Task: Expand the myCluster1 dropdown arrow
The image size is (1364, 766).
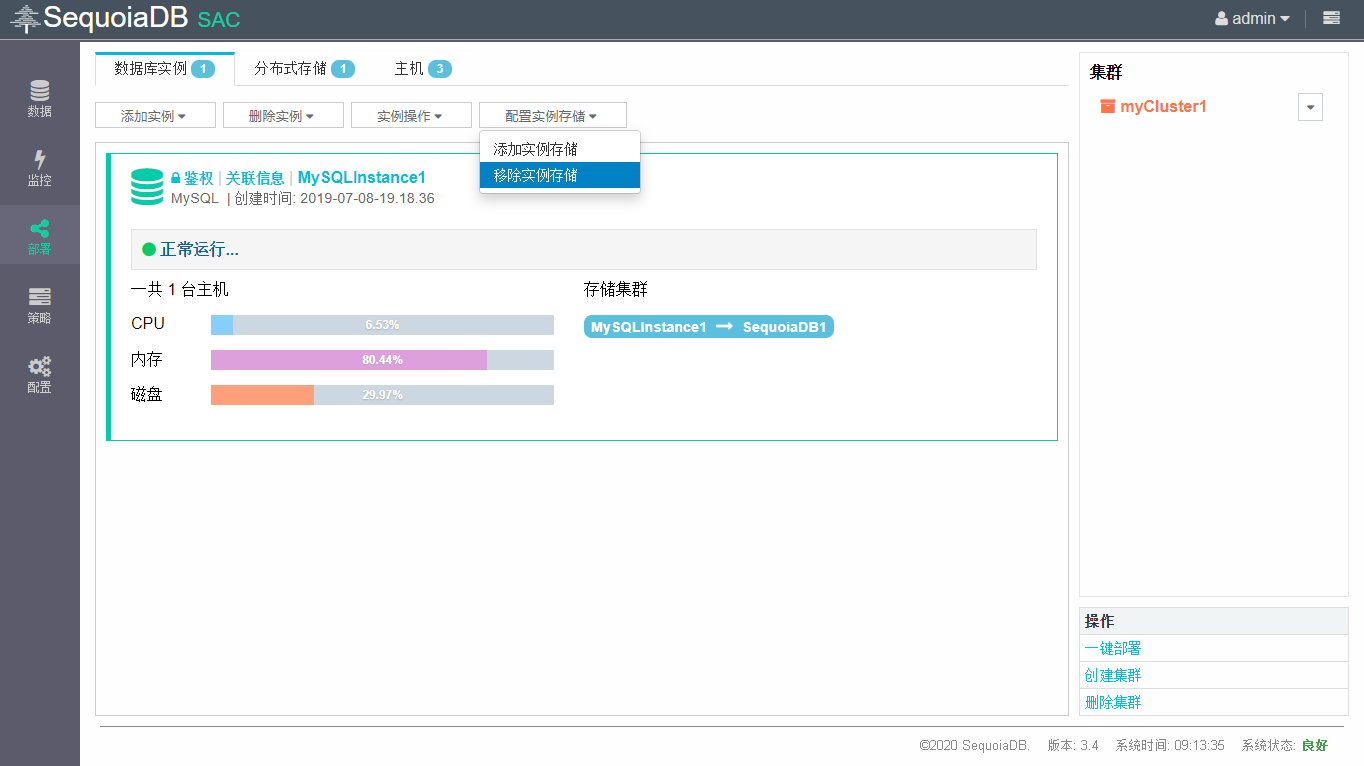Action: [1310, 107]
